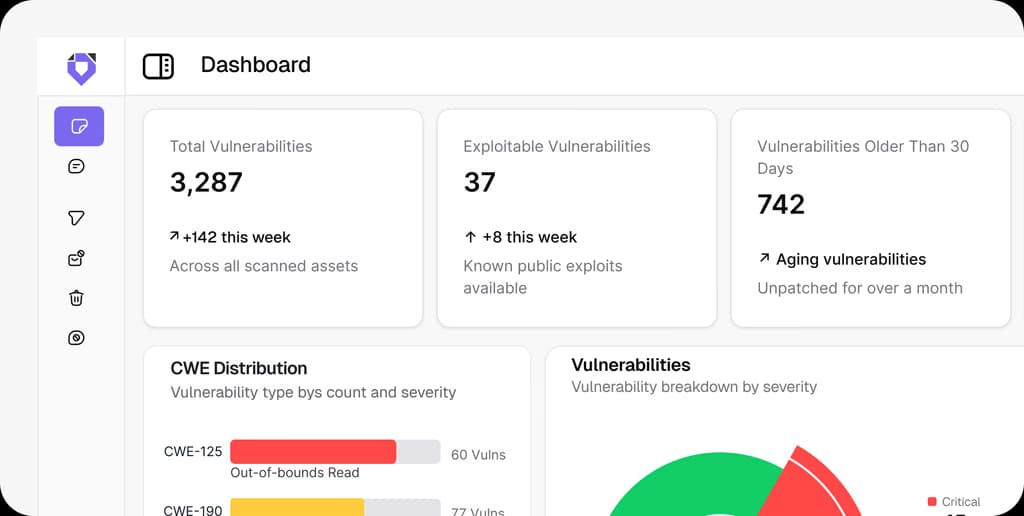Image resolution: width=1024 pixels, height=516 pixels.
Task: Click the yellow CWE-190 bar
Action: [297, 507]
